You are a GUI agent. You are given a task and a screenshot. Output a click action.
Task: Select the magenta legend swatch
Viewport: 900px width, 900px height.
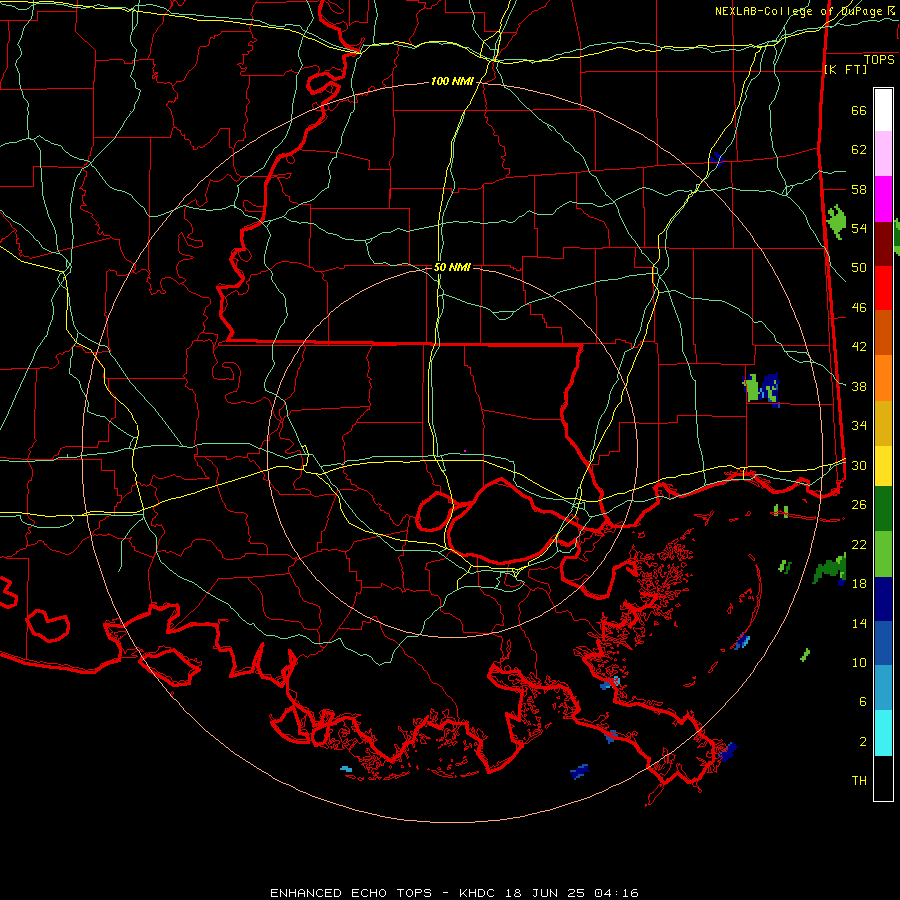click(883, 199)
